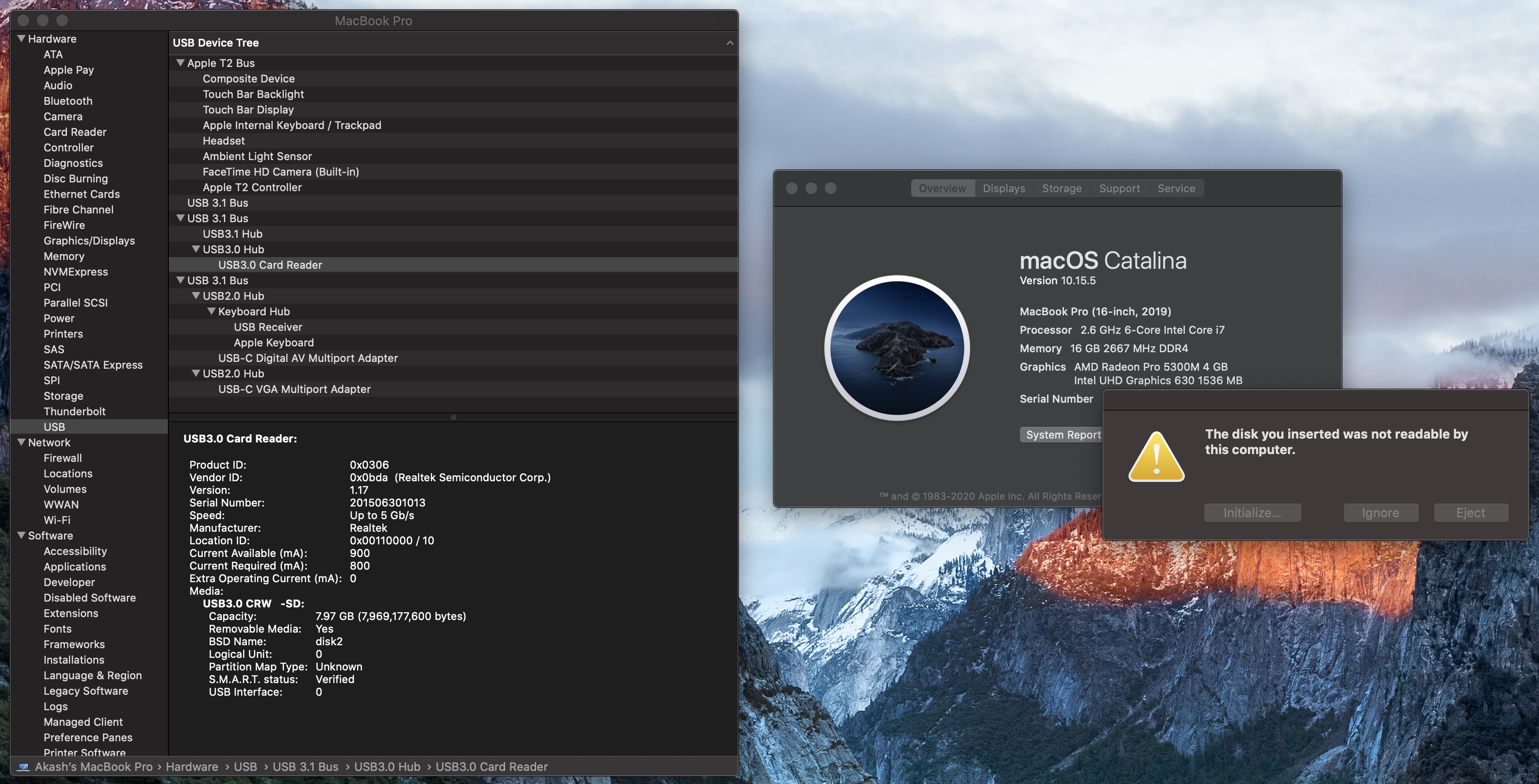Viewport: 1539px width, 784px height.
Task: Open the Storage tab
Action: click(1061, 188)
